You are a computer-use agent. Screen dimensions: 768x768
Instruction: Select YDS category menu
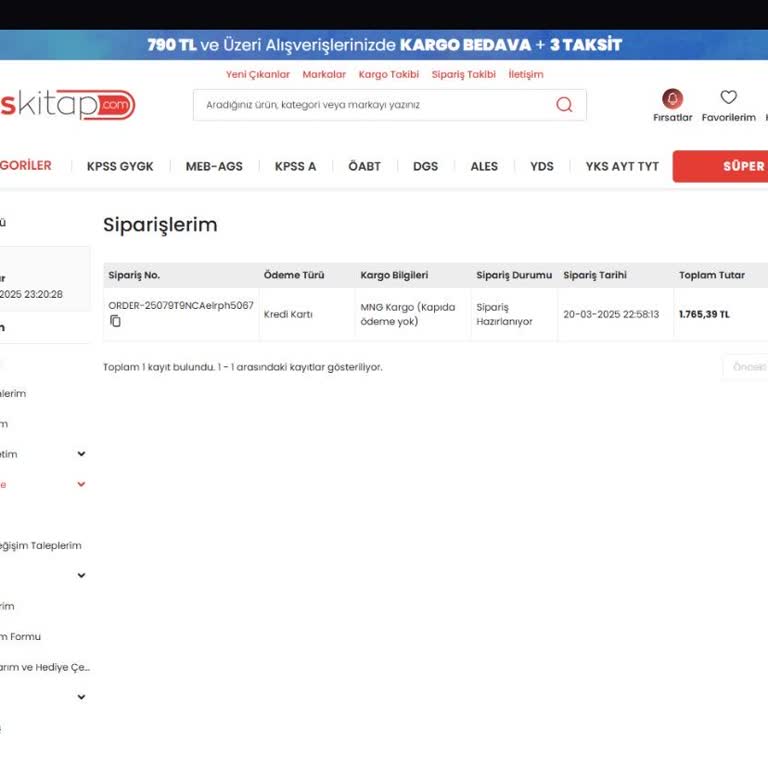542,167
